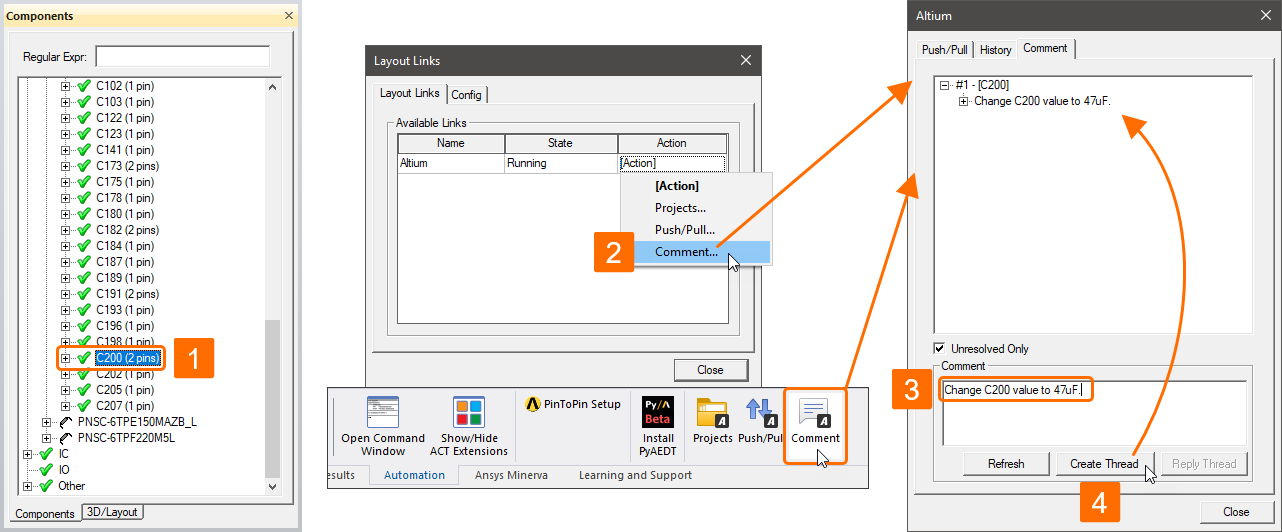Switch to 3D/Layout tab
The height and width of the screenshot is (532, 1282).
(113, 512)
